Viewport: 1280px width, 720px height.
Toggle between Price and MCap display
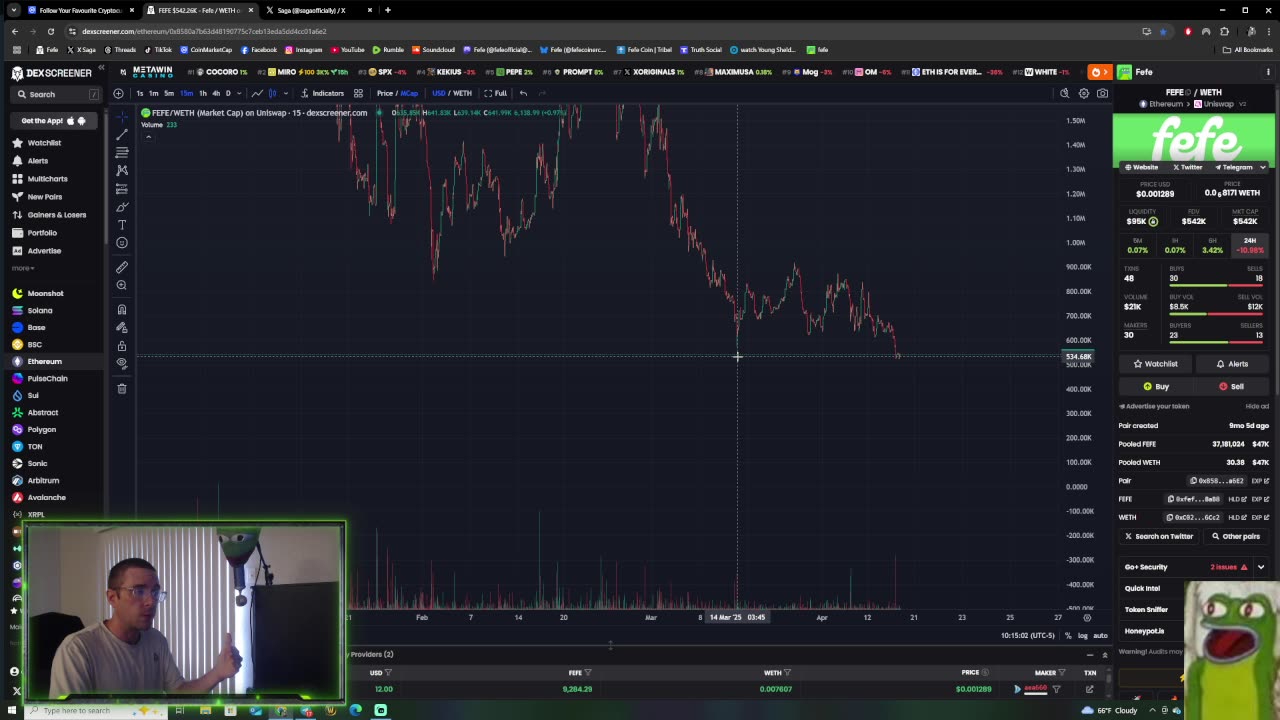click(397, 93)
